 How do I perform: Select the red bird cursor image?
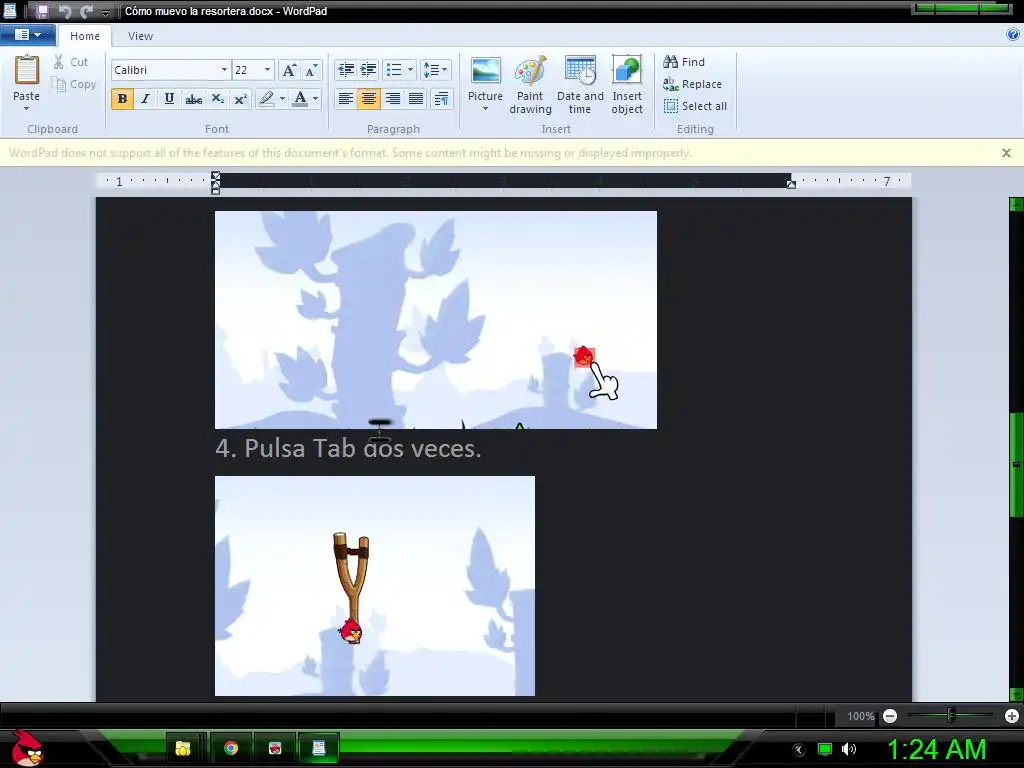(436, 319)
